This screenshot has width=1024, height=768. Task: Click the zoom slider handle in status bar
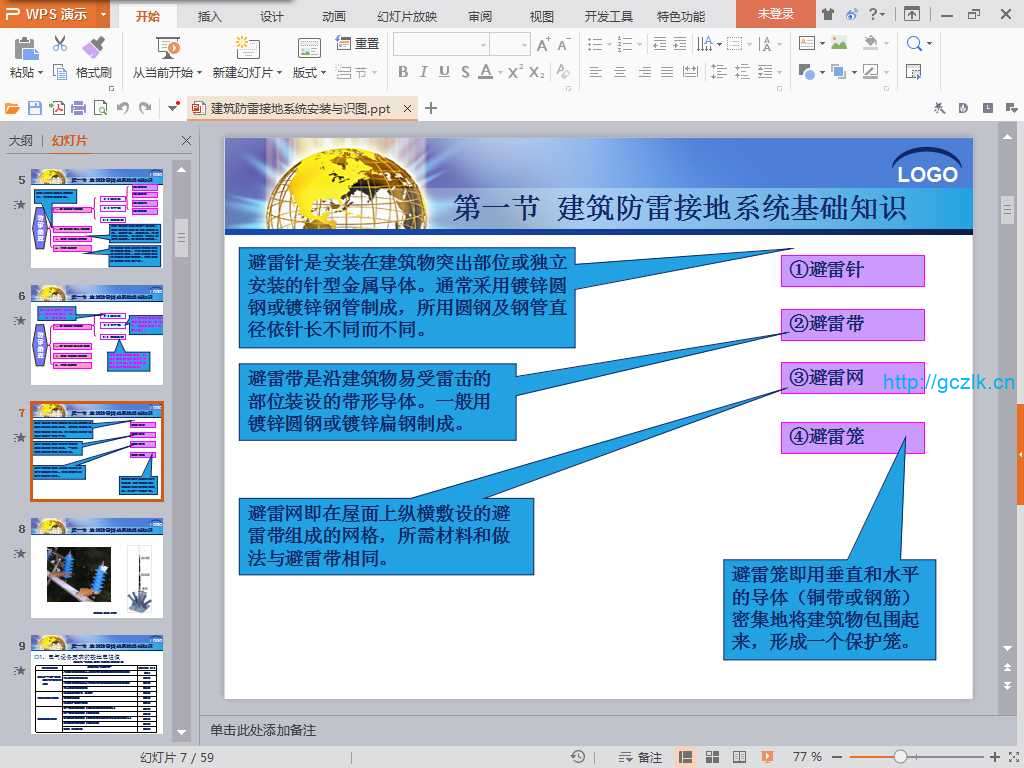[x=900, y=757]
